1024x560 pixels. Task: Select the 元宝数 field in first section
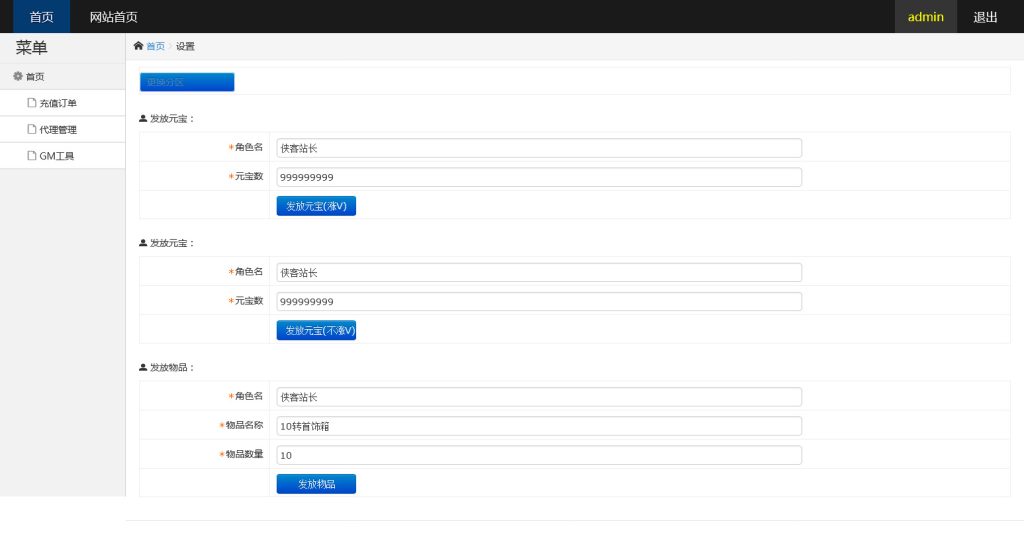[x=539, y=177]
